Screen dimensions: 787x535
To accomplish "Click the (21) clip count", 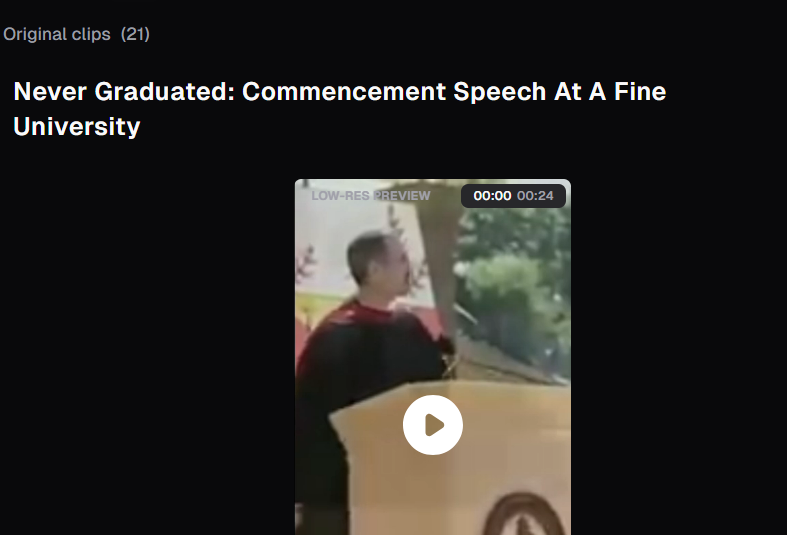I will (x=135, y=34).
